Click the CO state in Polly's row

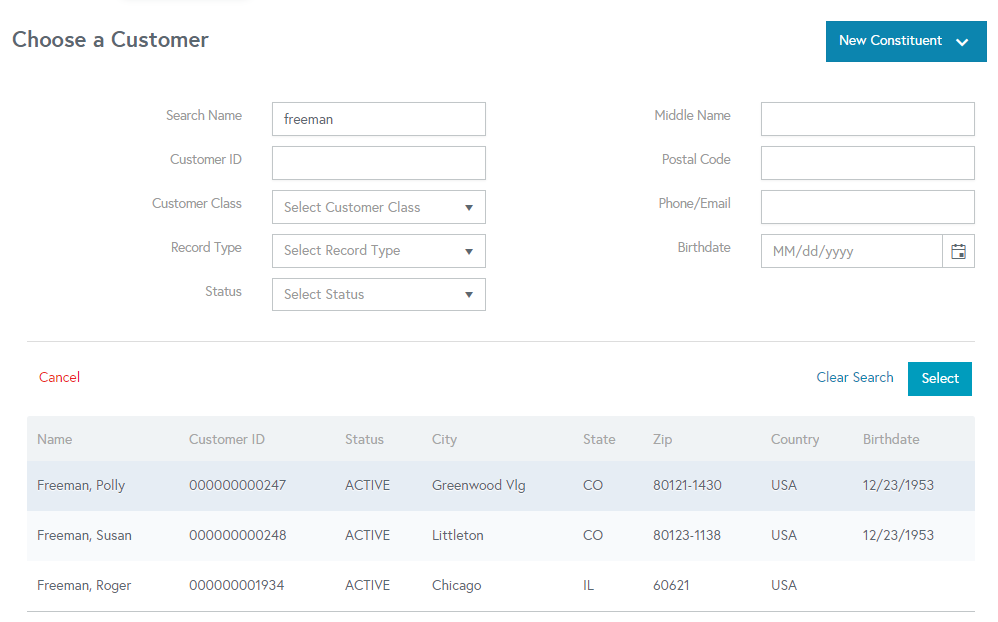(593, 485)
